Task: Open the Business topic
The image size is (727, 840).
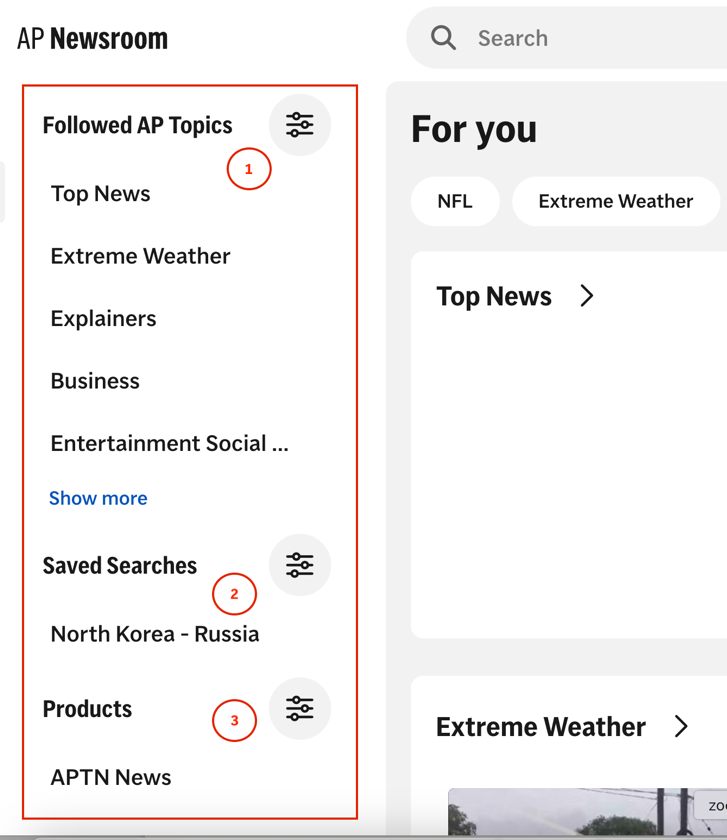Action: (x=95, y=381)
